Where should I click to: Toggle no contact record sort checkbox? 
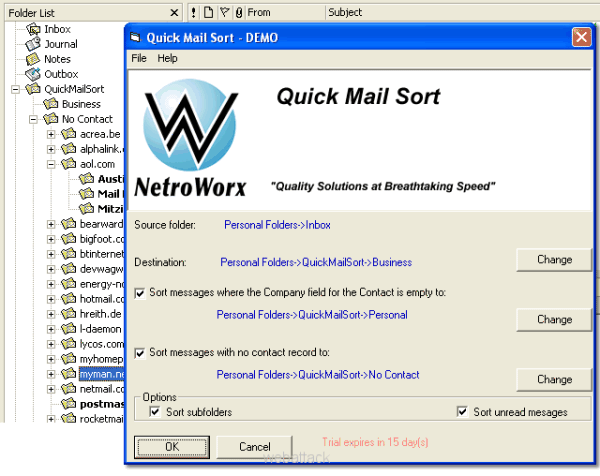pos(140,353)
